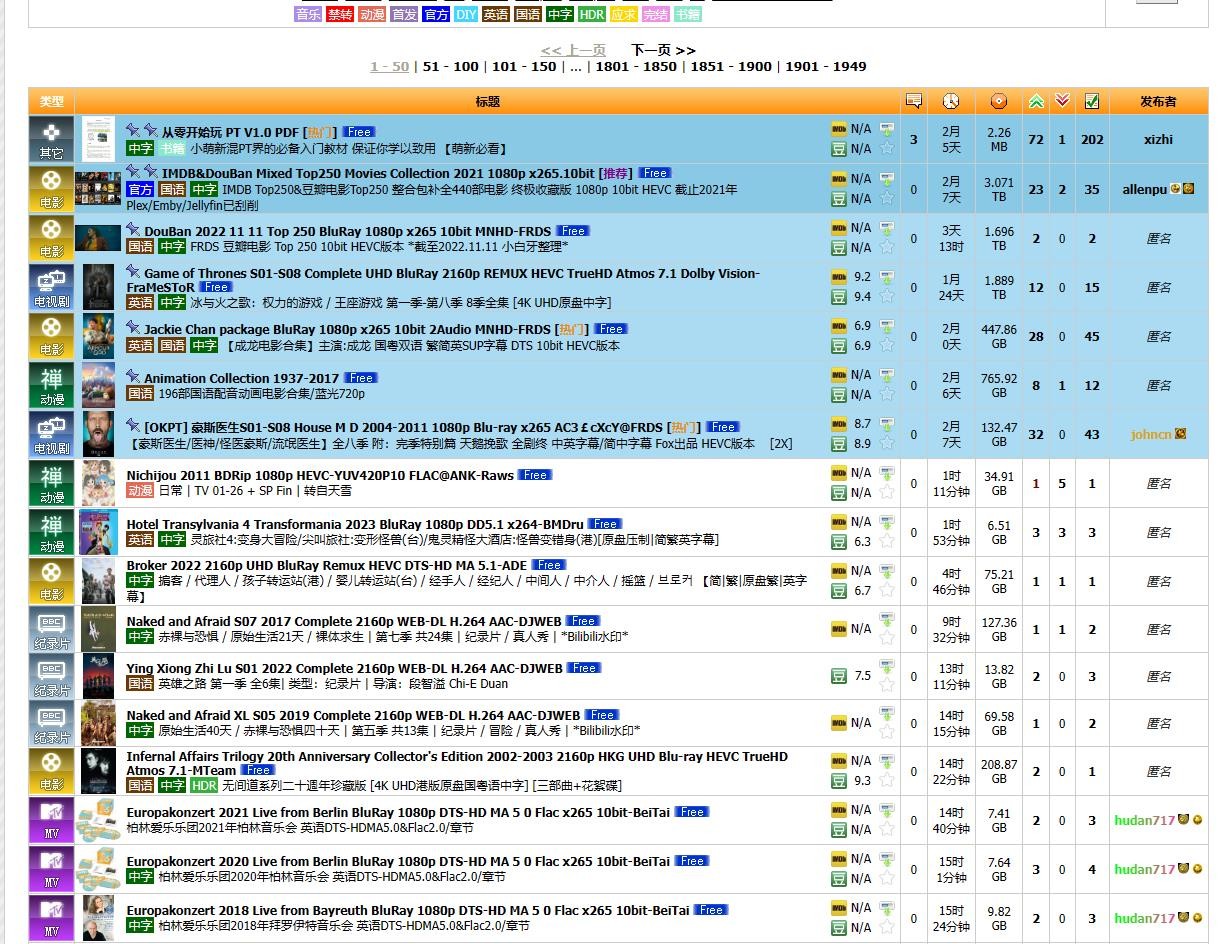Click Douban icon on Jackie Chan package row
The width and height of the screenshot is (1232, 944).
[x=839, y=345]
